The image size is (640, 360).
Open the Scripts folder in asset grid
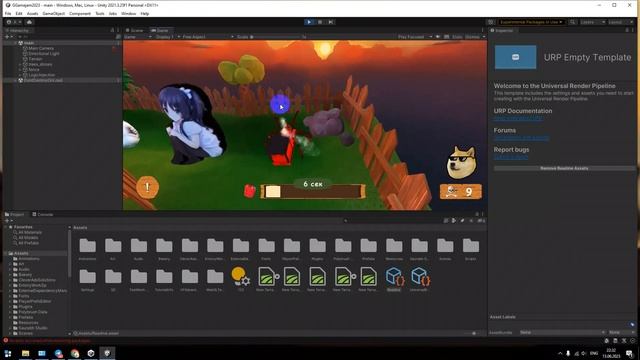471,246
